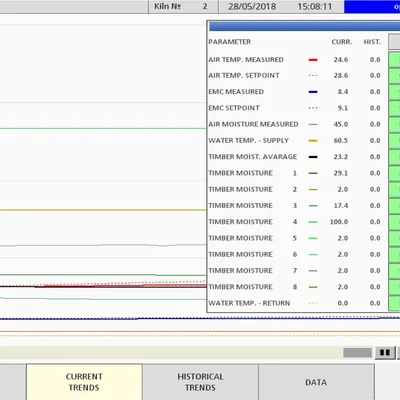Open the CURRENT TRENDS tab
This screenshot has height=400, width=400.
click(x=84, y=382)
